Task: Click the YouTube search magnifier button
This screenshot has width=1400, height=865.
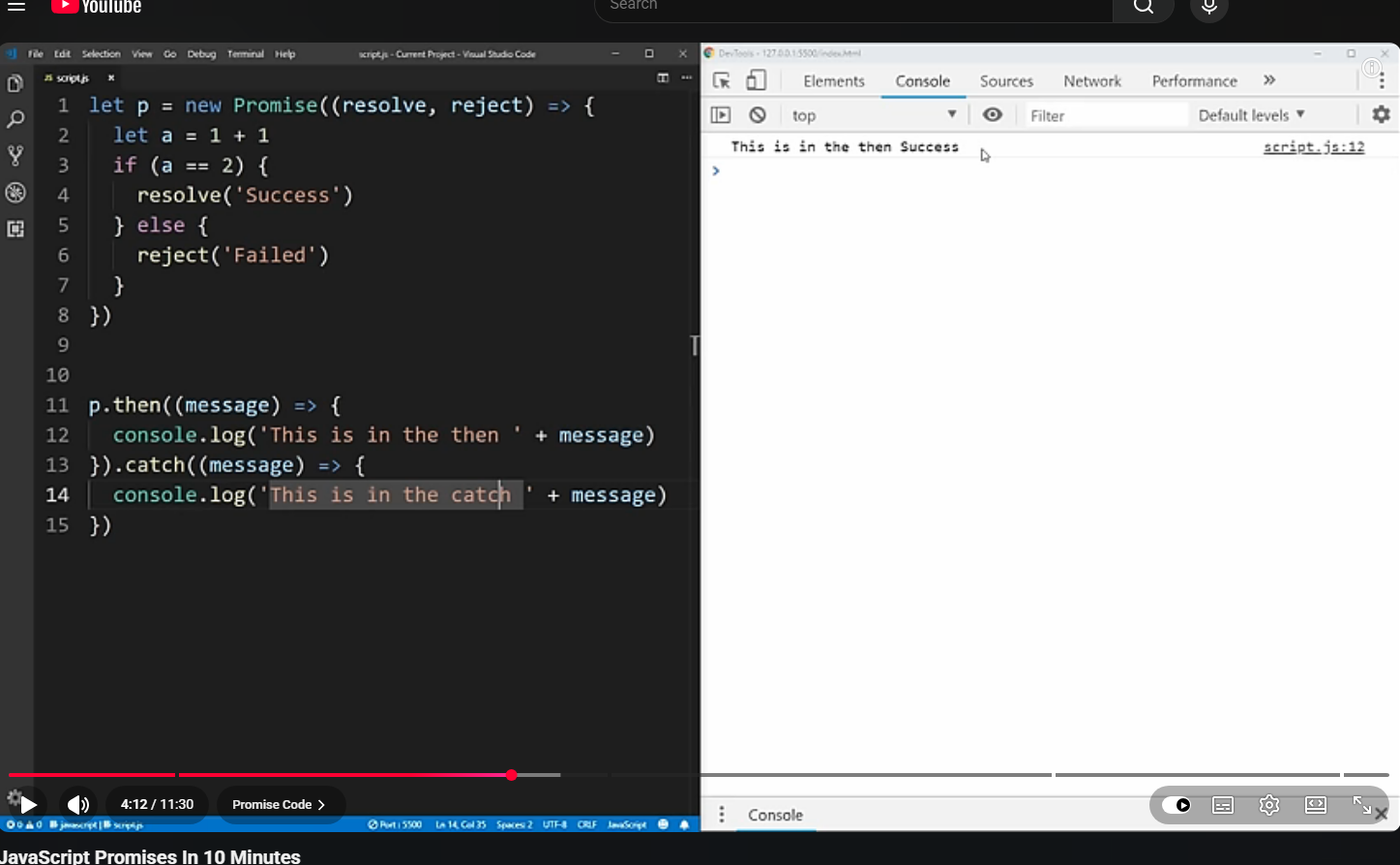Action: (1143, 7)
